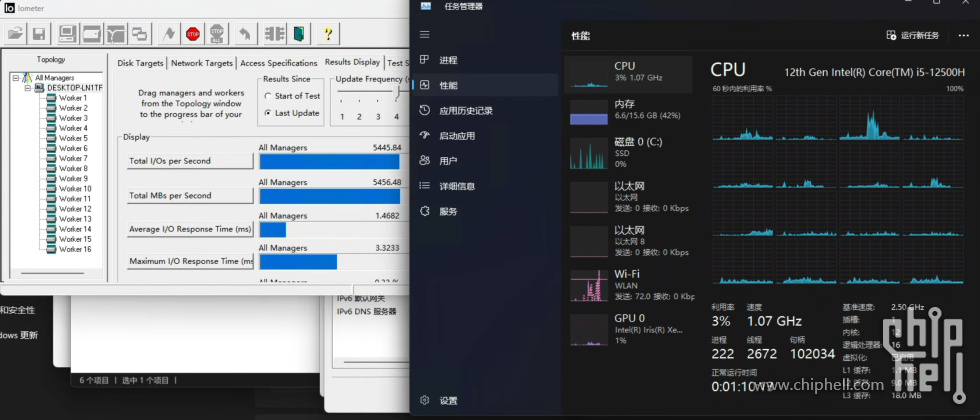Select the Wi-Fi performance item
The height and width of the screenshot is (420, 980).
point(628,285)
